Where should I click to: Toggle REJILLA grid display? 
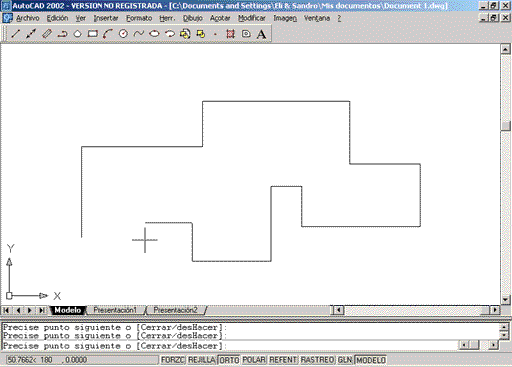point(201,360)
